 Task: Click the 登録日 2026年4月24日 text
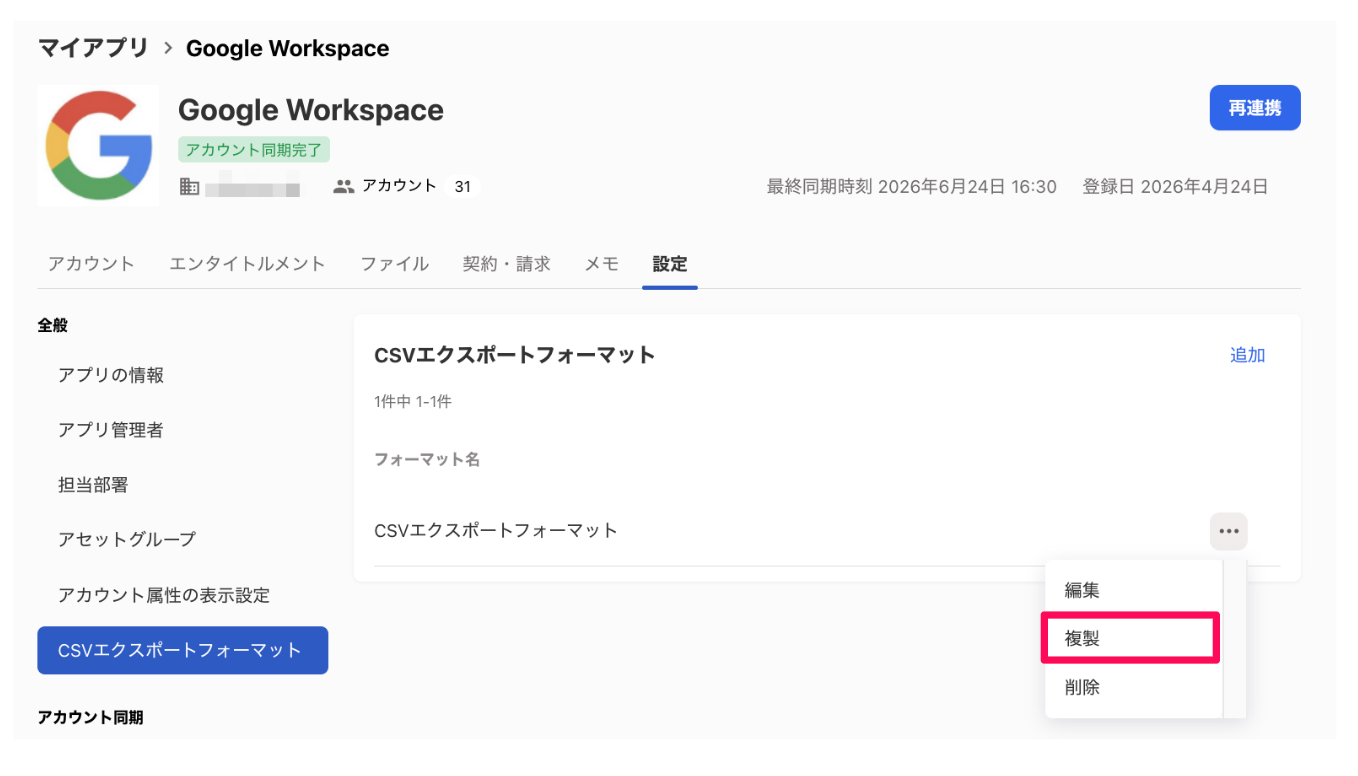(x=1176, y=186)
